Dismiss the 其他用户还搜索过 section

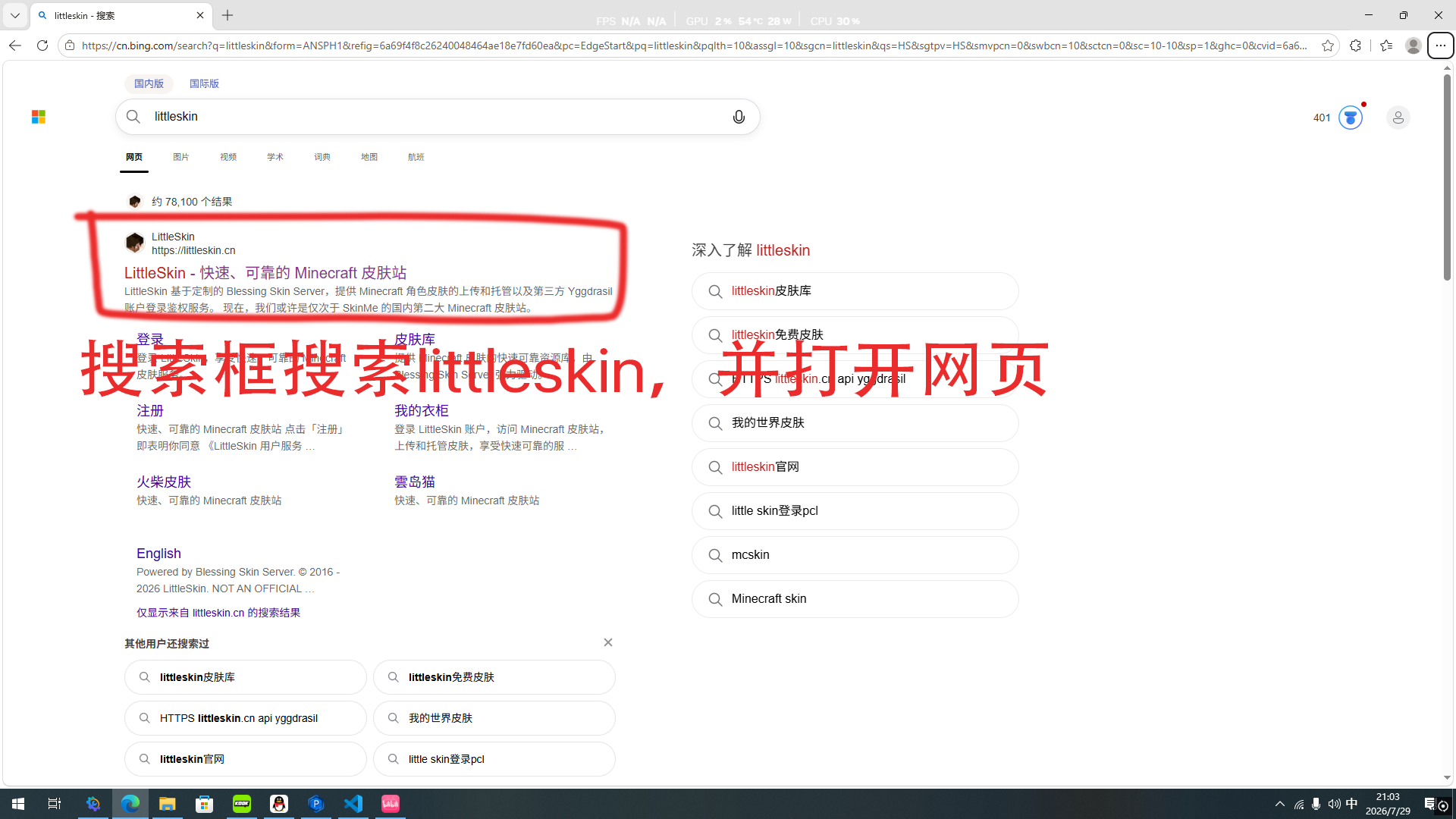[608, 642]
